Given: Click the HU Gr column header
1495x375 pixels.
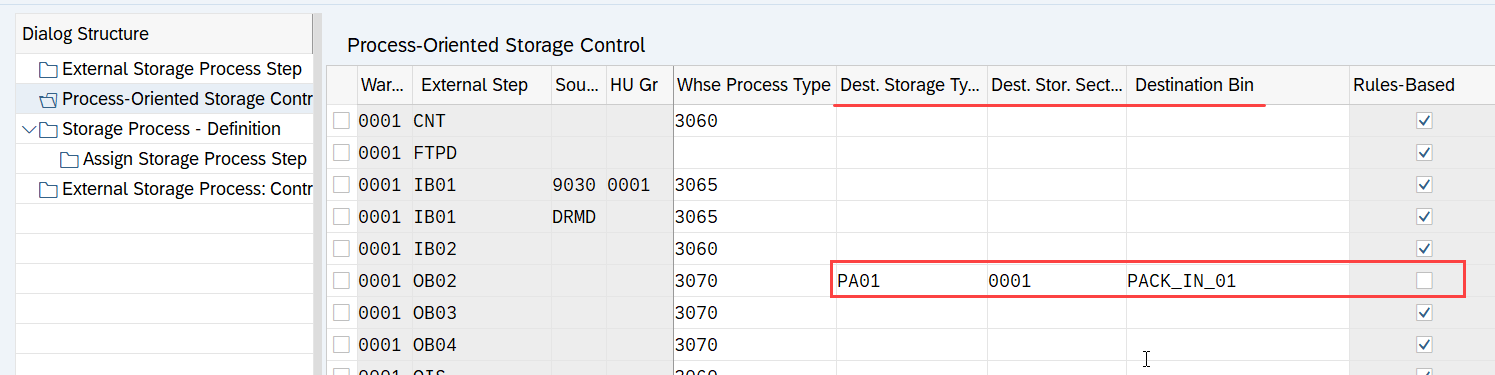Looking at the screenshot, I should tap(640, 85).
